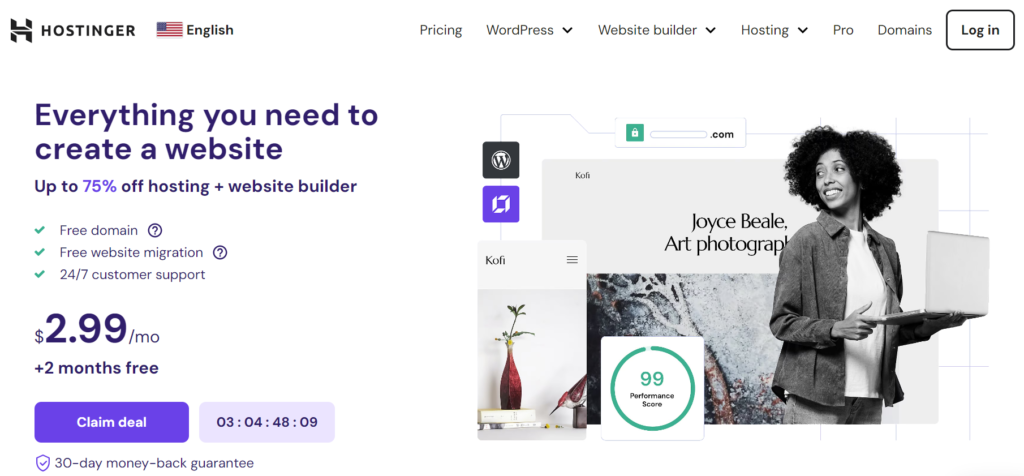Click the '75%' discount text
This screenshot has height=476, width=1024.
[x=99, y=187]
